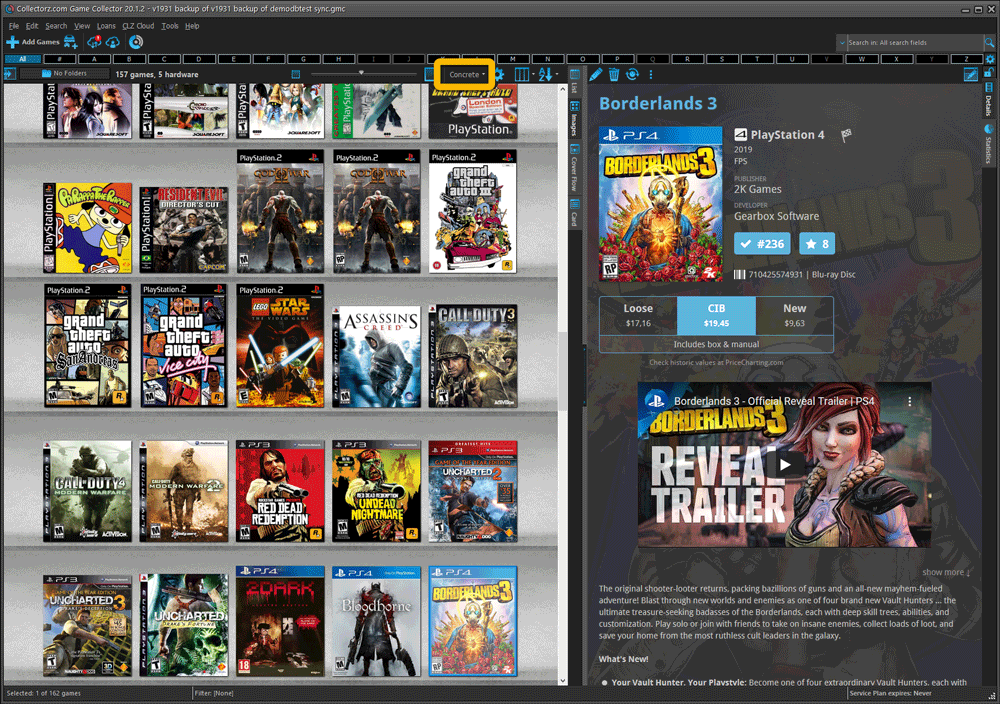Switch to the Card view tab
The height and width of the screenshot is (704, 1000).
click(x=575, y=213)
